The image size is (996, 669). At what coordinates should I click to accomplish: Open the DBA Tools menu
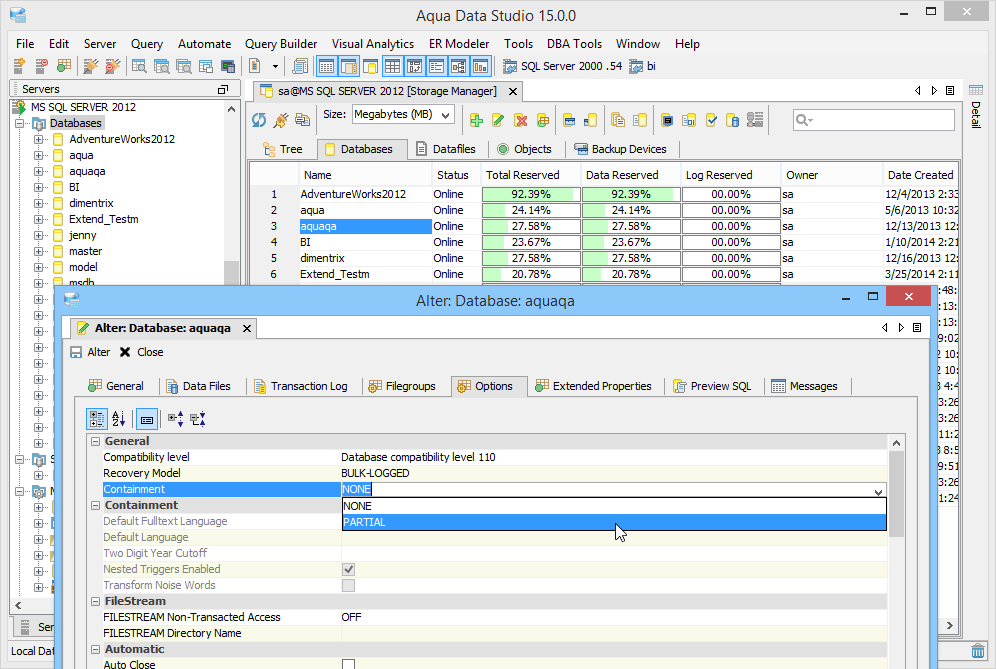tap(574, 44)
